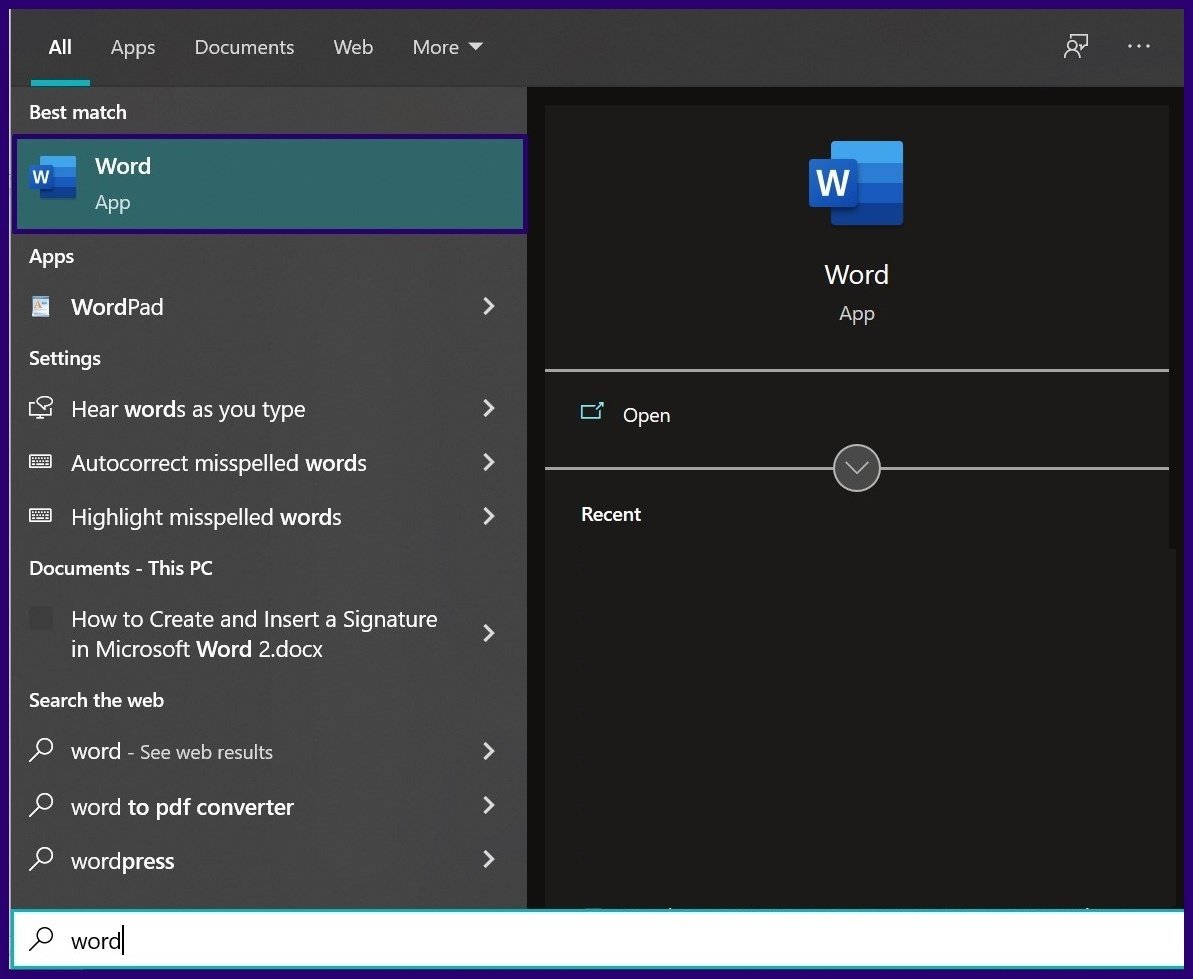
Task: Expand arrow for word to pdf converter
Action: 489,805
